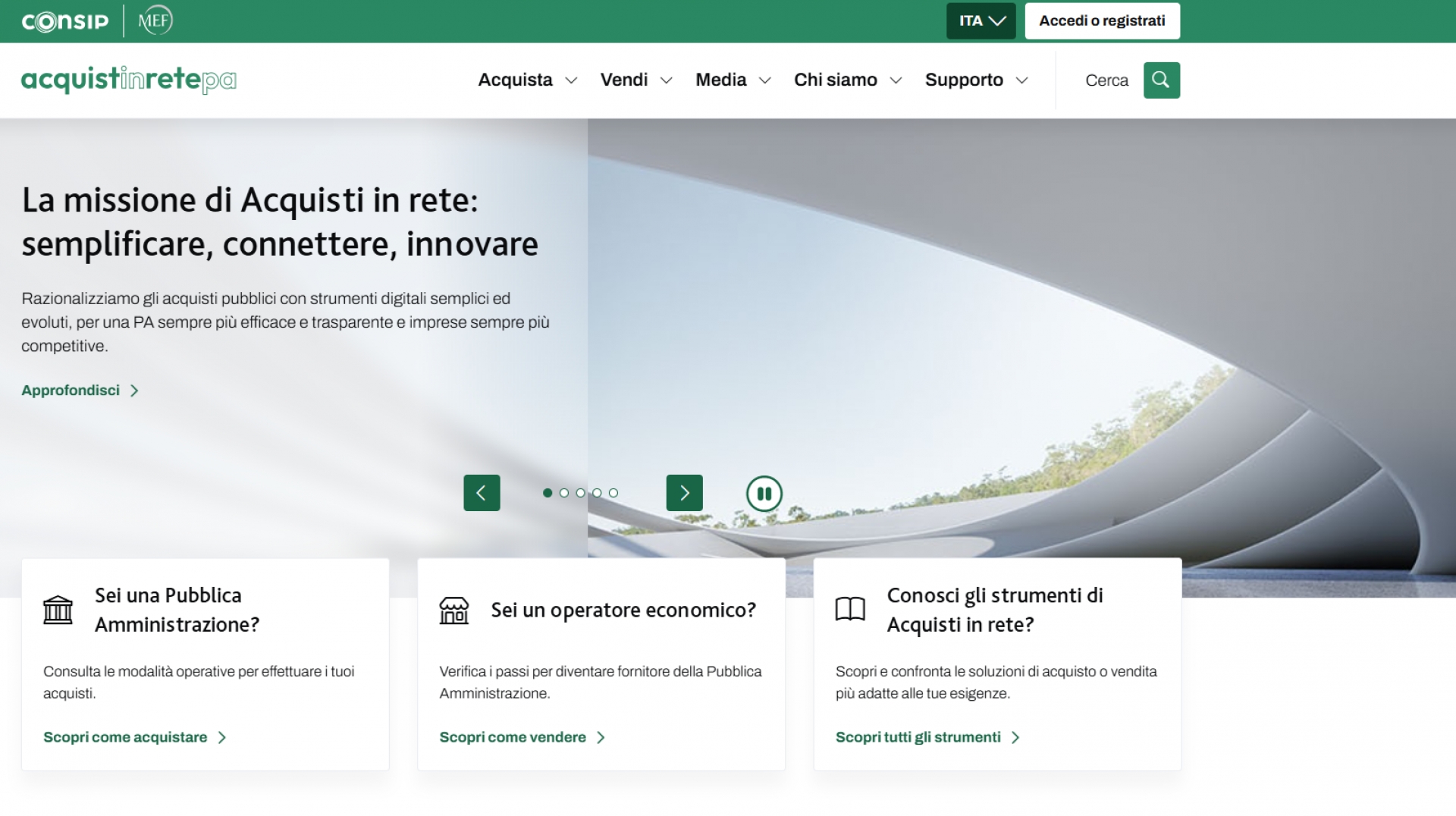Image resolution: width=1456 pixels, height=816 pixels.
Task: Select the last carousel slide dot
Action: tap(613, 493)
